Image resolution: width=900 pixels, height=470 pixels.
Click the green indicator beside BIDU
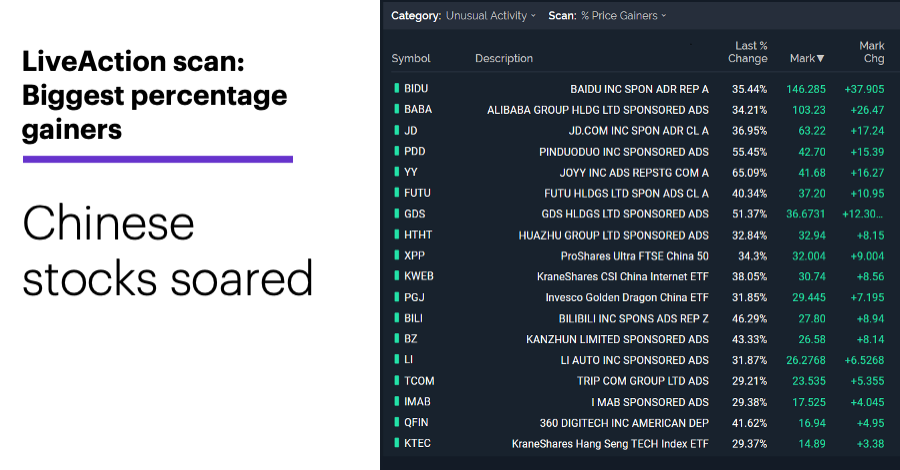pyautogui.click(x=396, y=88)
